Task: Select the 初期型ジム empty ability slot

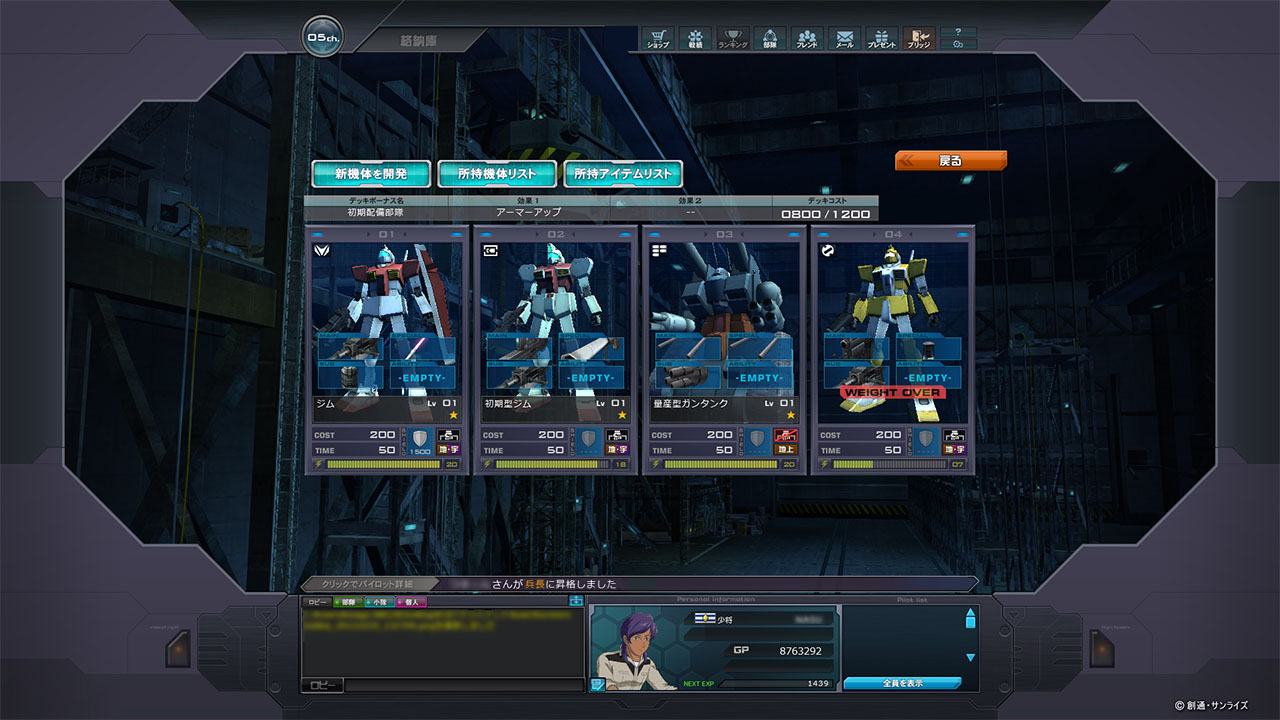Action: tap(590, 377)
